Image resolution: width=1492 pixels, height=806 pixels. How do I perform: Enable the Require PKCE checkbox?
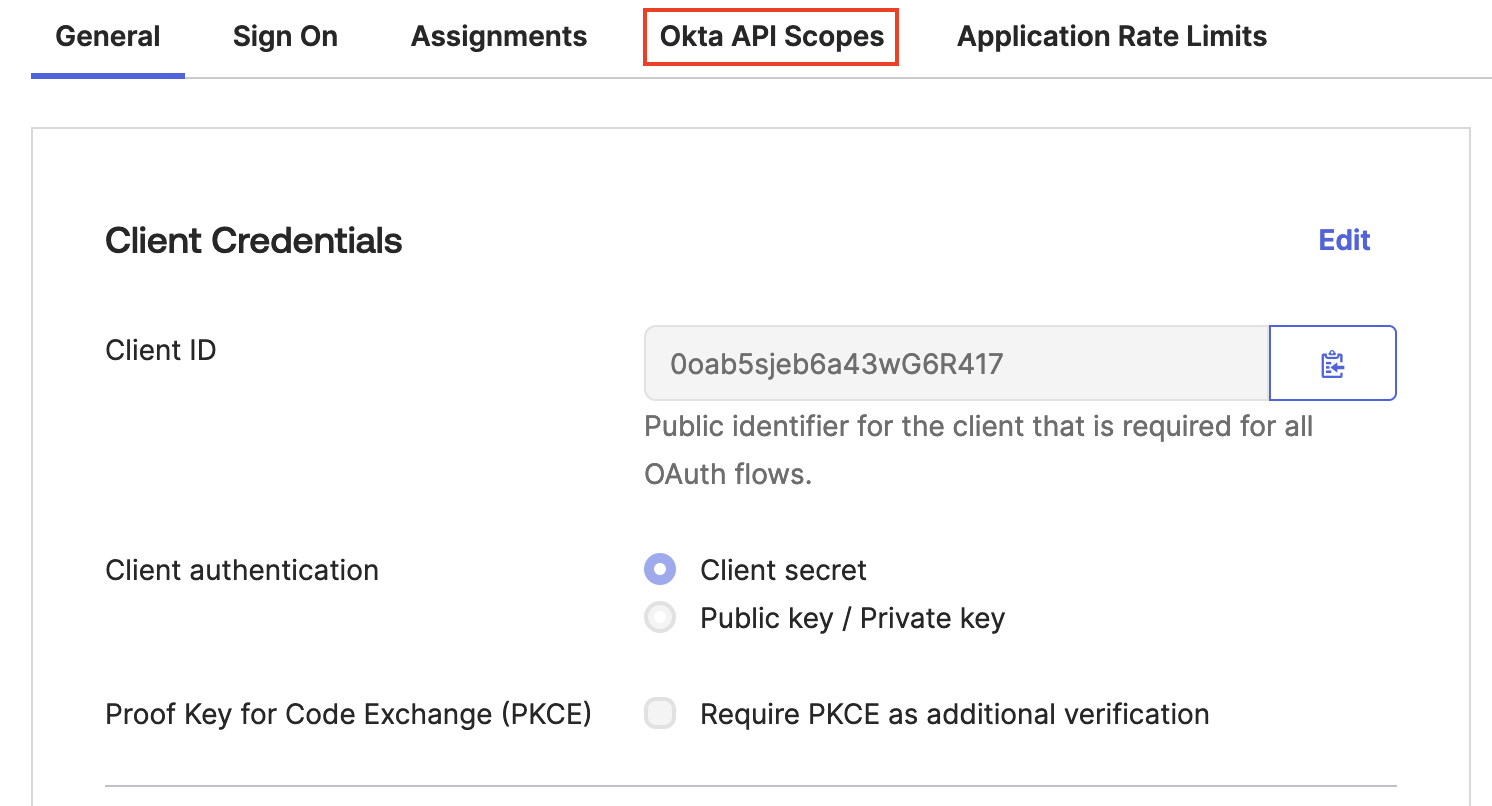coord(660,714)
